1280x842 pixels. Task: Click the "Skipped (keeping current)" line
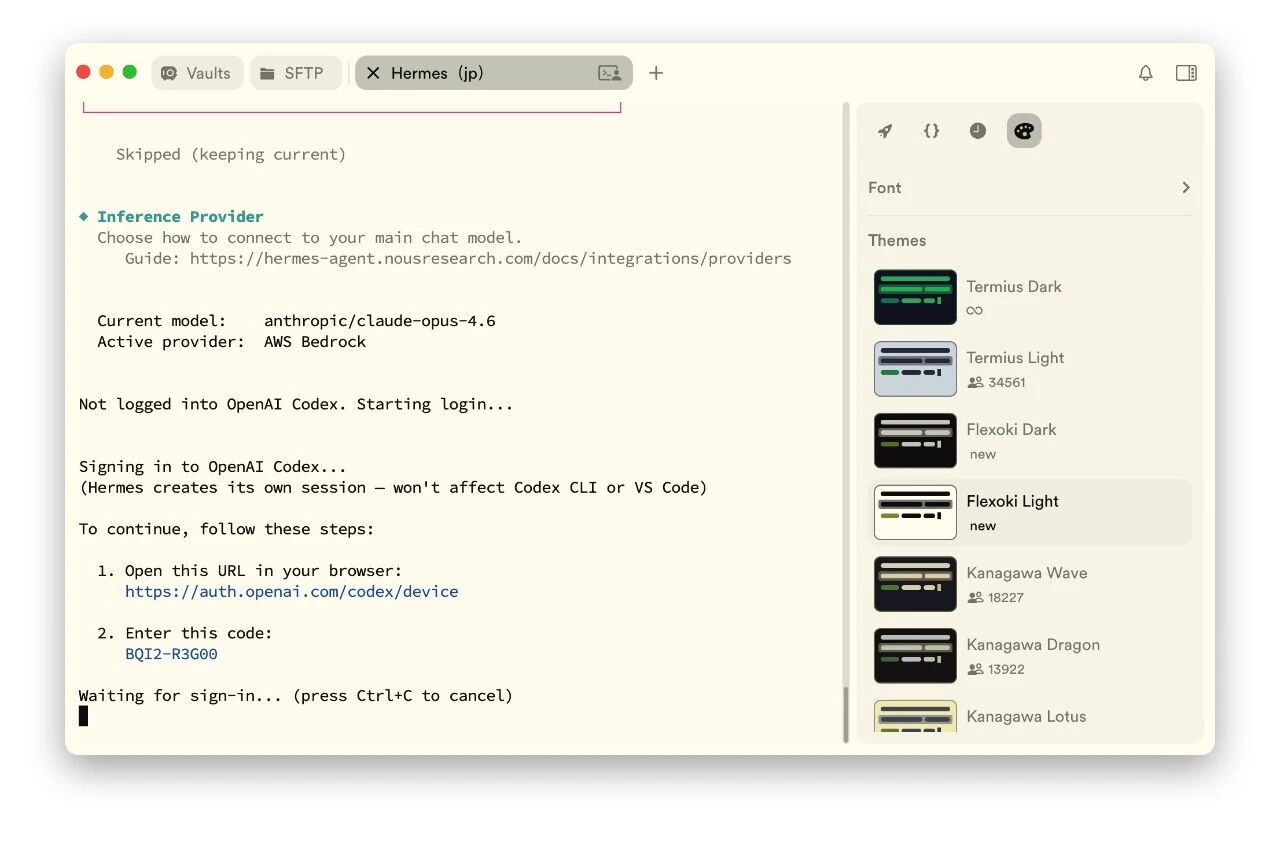(231, 154)
